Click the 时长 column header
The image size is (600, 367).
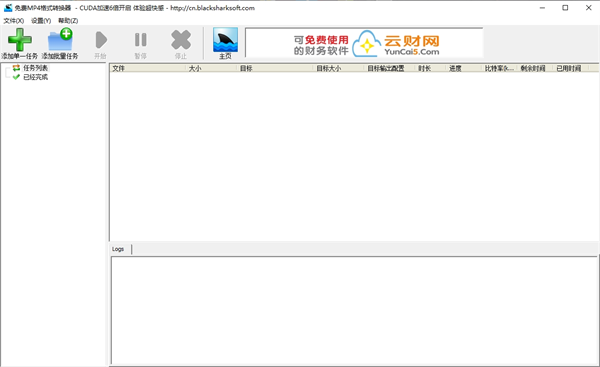[431, 69]
